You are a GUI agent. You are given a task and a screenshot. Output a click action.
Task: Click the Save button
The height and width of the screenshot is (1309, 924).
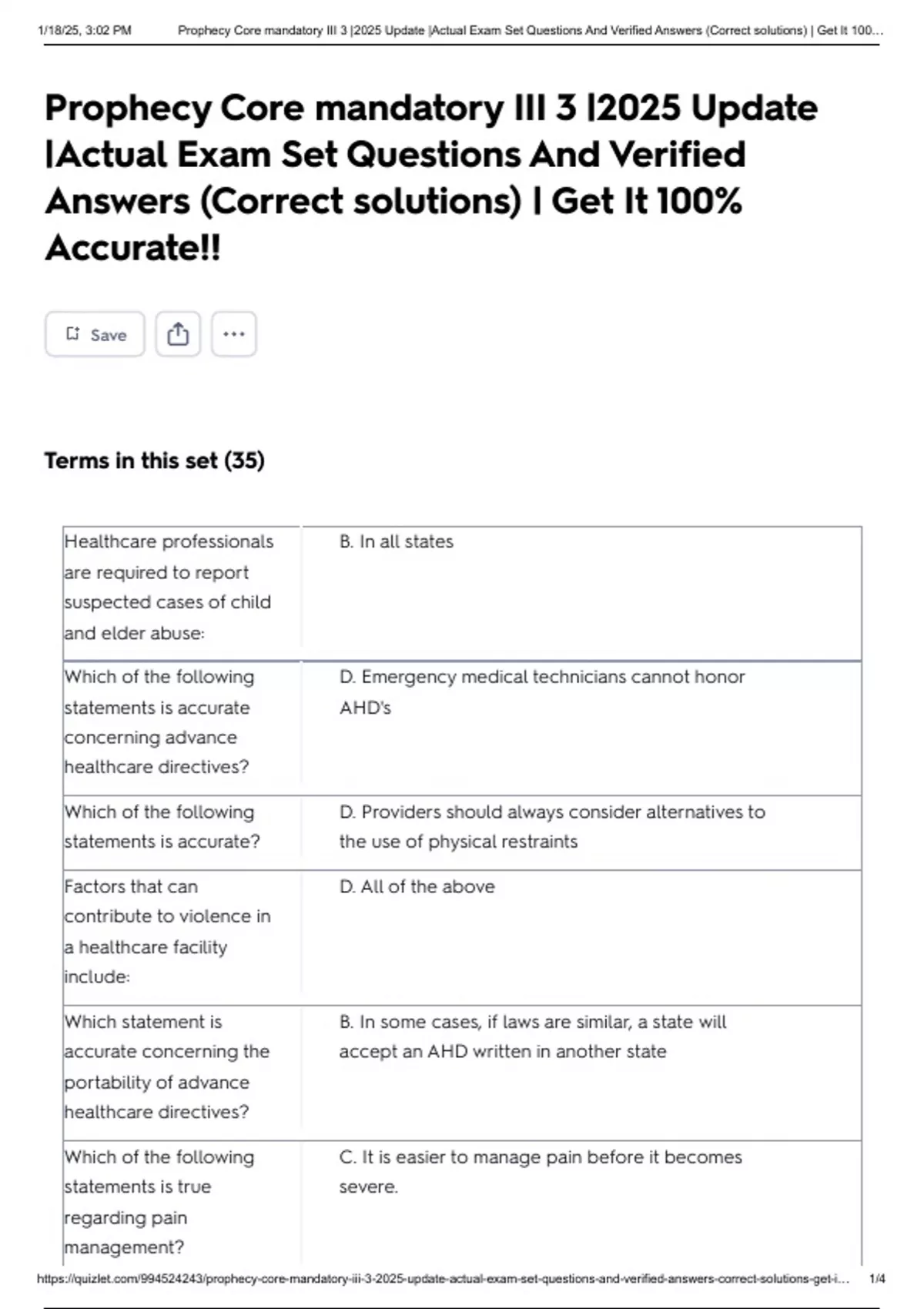(95, 334)
